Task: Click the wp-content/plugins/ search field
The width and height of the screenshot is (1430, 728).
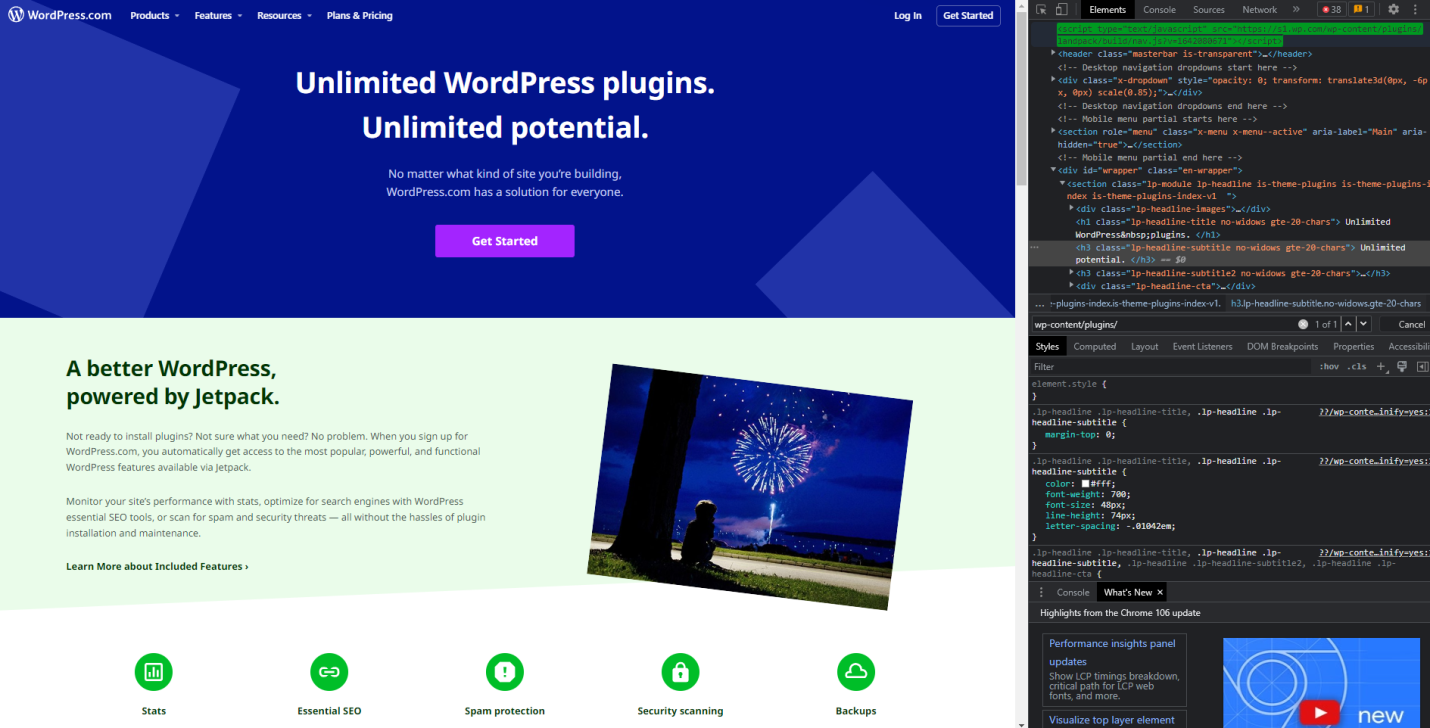Action: point(1163,324)
